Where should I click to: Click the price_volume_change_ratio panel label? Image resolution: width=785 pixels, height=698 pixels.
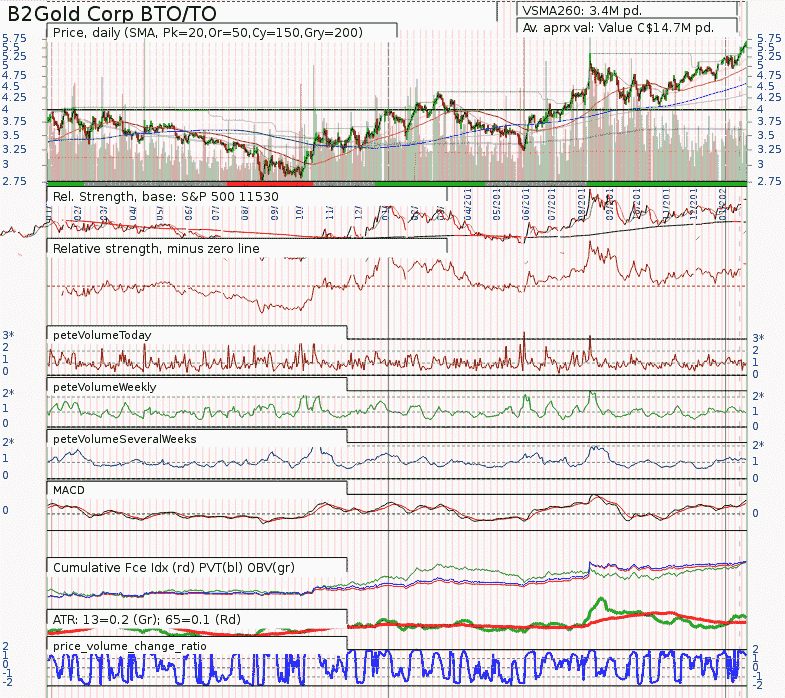(x=130, y=646)
